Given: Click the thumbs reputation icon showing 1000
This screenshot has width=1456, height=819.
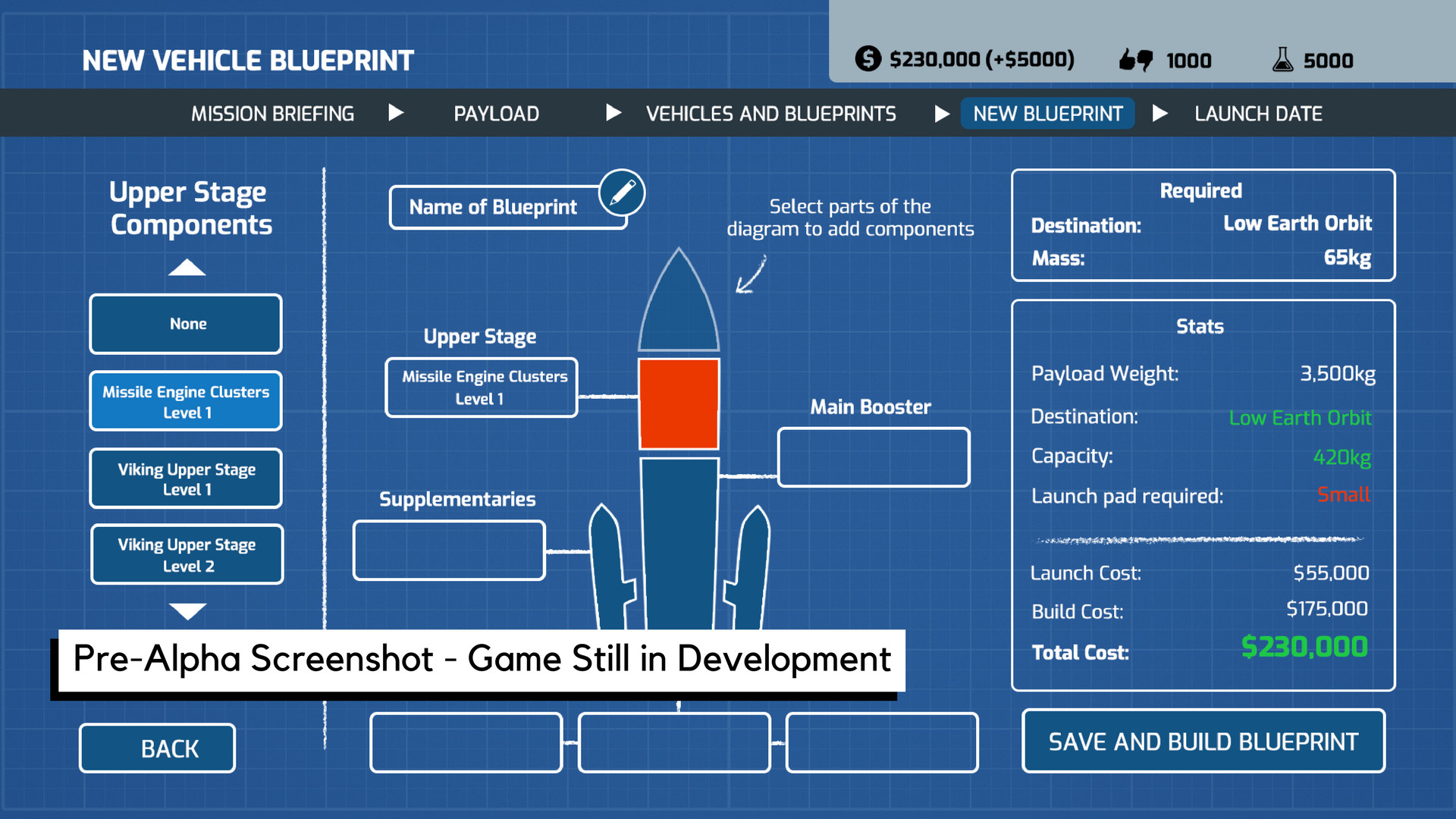Looking at the screenshot, I should pyautogui.click(x=1134, y=59).
